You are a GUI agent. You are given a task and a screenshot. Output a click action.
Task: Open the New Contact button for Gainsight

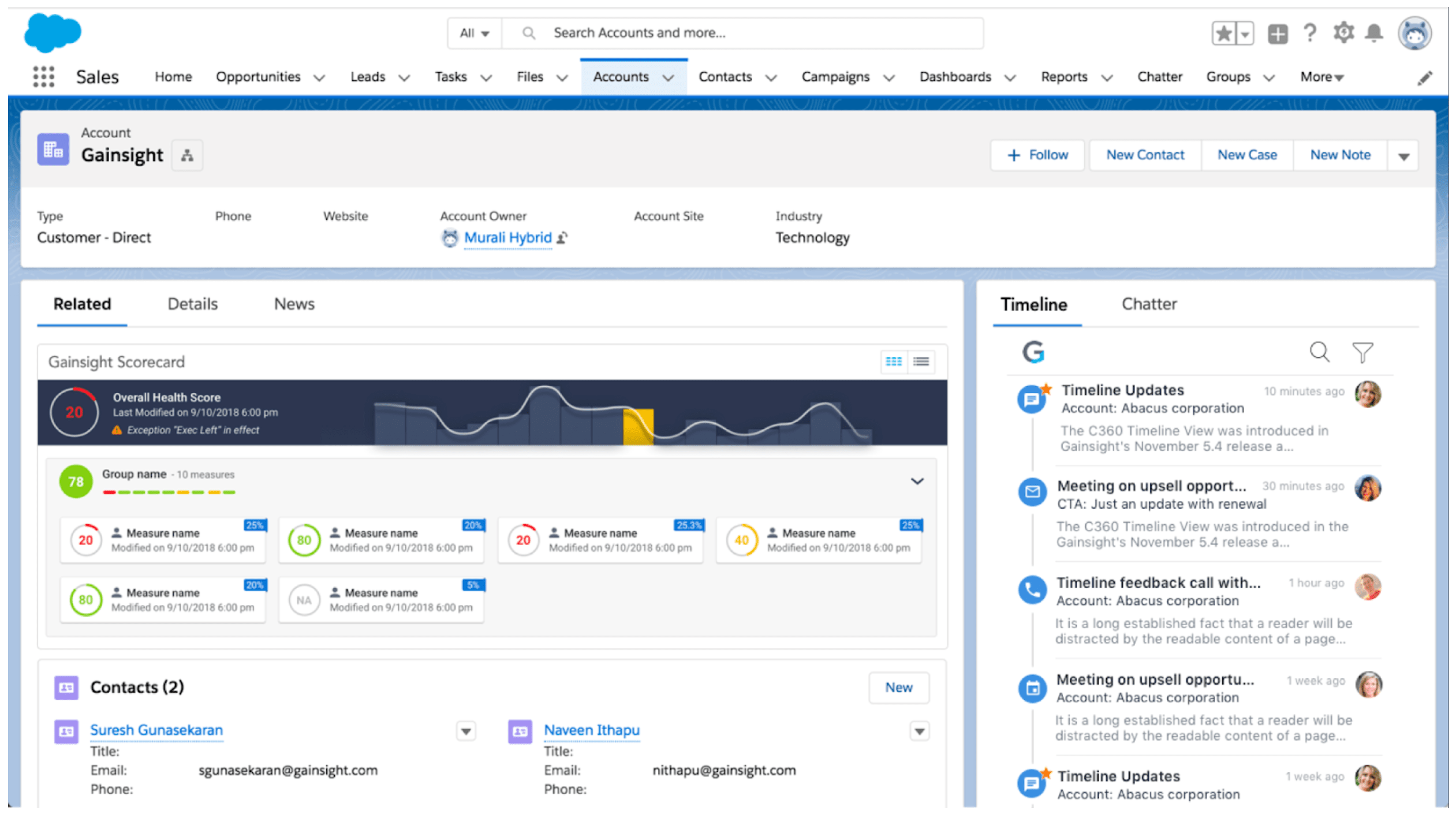coord(1144,155)
